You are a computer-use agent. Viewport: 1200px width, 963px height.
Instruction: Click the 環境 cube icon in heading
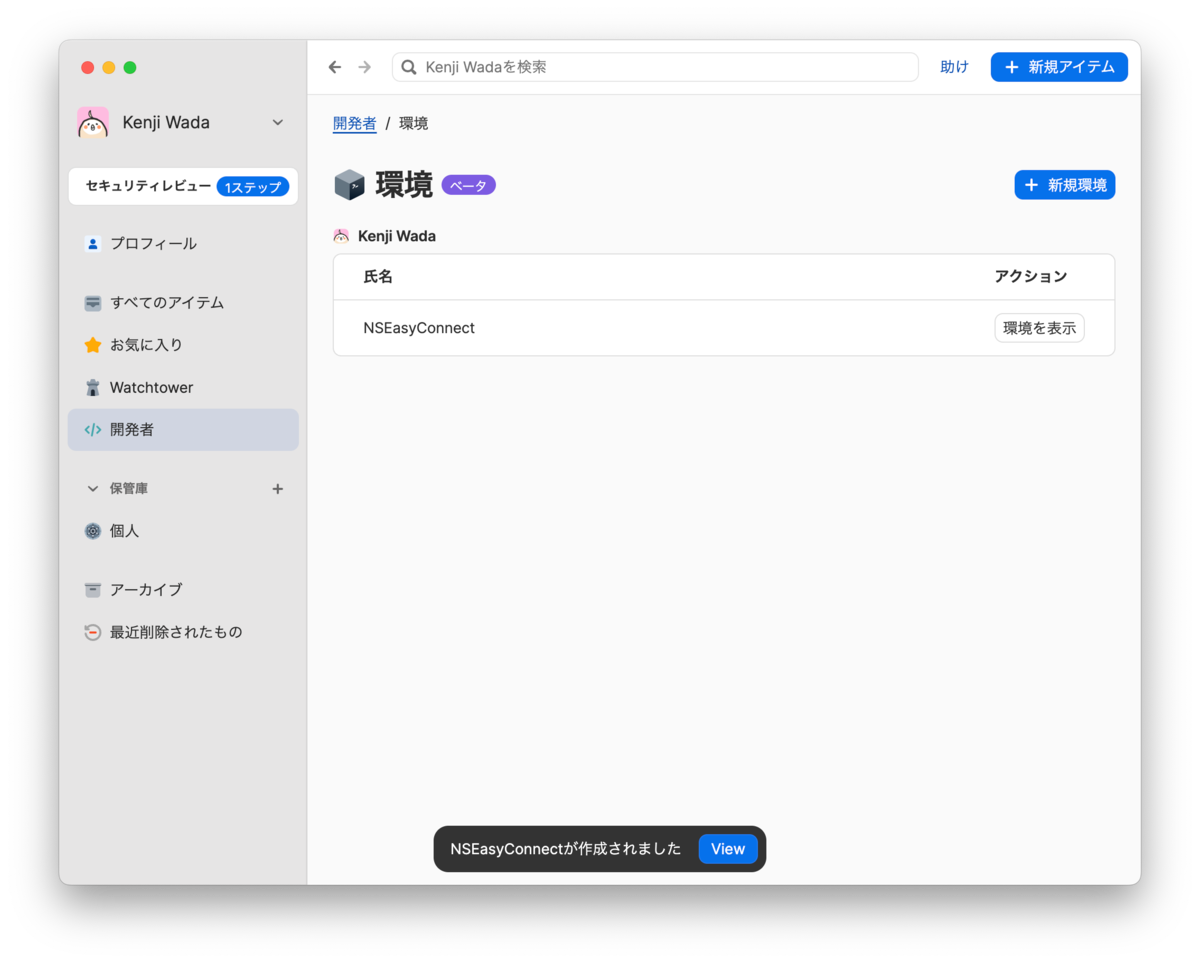[349, 185]
